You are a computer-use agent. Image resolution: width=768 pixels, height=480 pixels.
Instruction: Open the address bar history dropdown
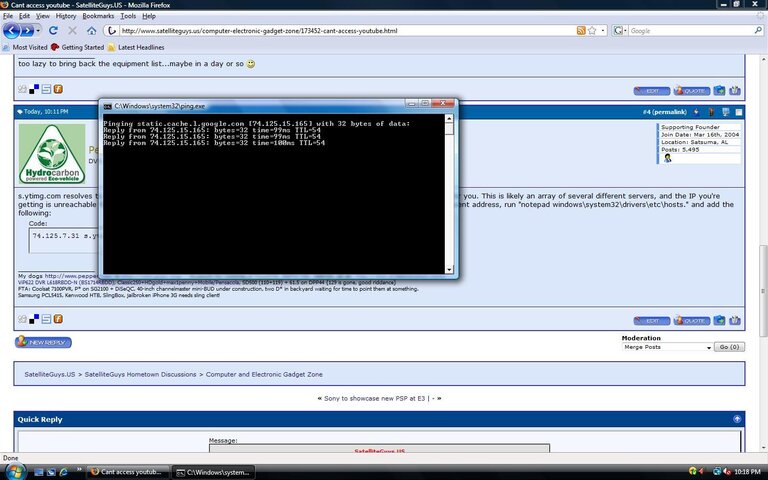pyautogui.click(x=602, y=30)
